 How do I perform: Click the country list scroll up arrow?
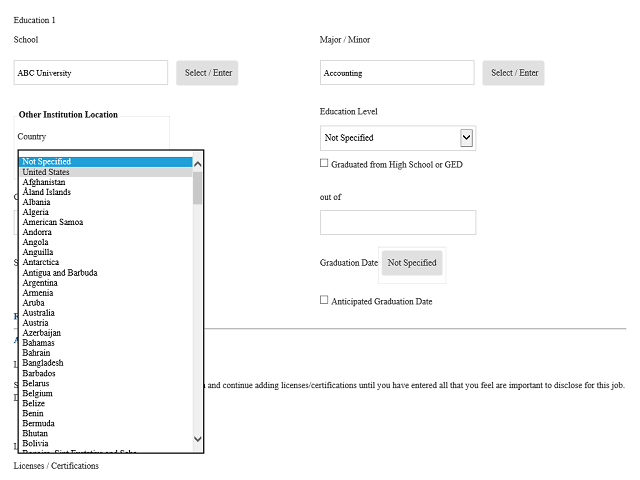pos(198,164)
